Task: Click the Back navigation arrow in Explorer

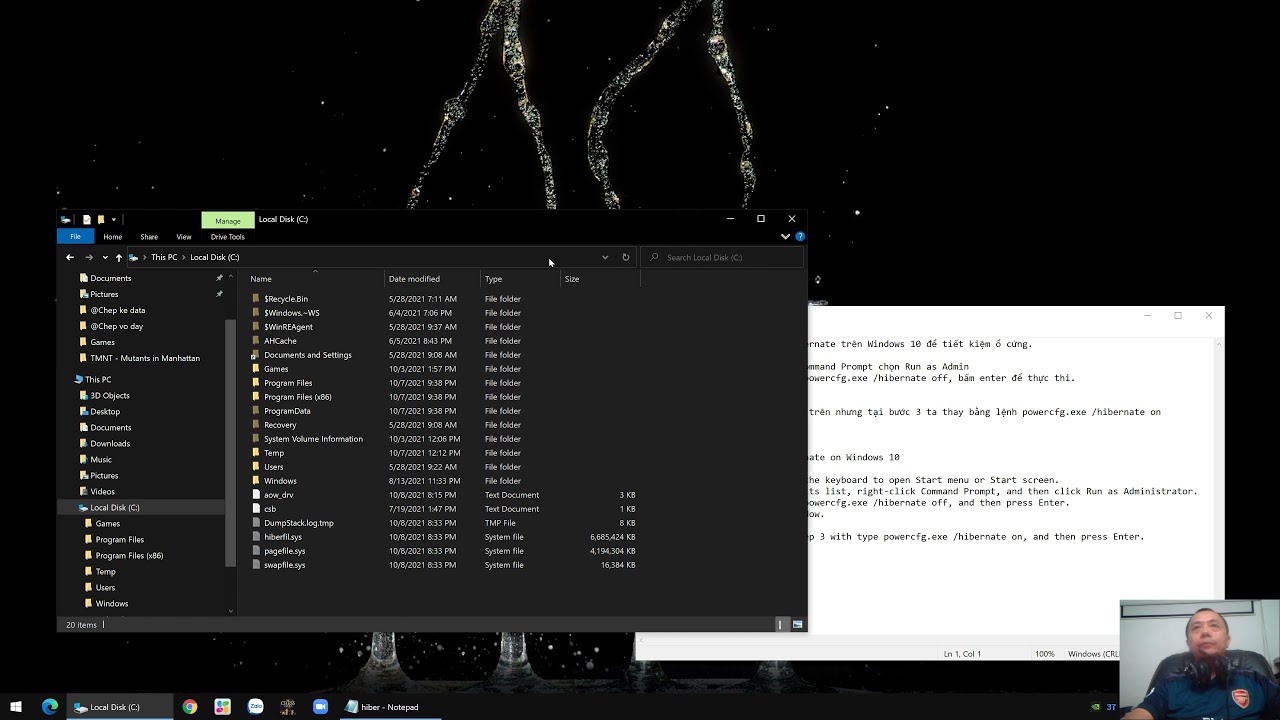Action: 70,257
